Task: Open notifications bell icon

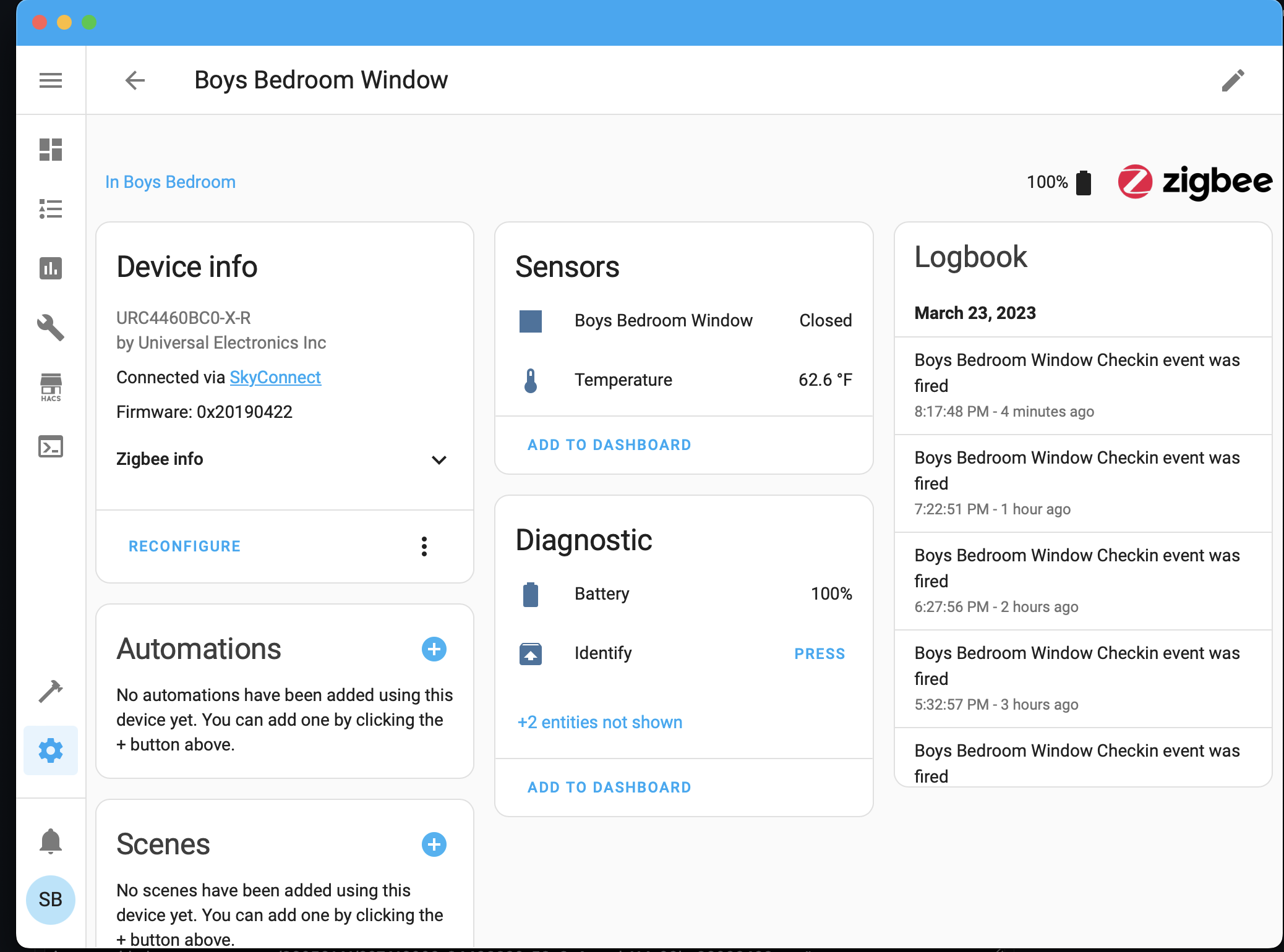Action: 51,841
